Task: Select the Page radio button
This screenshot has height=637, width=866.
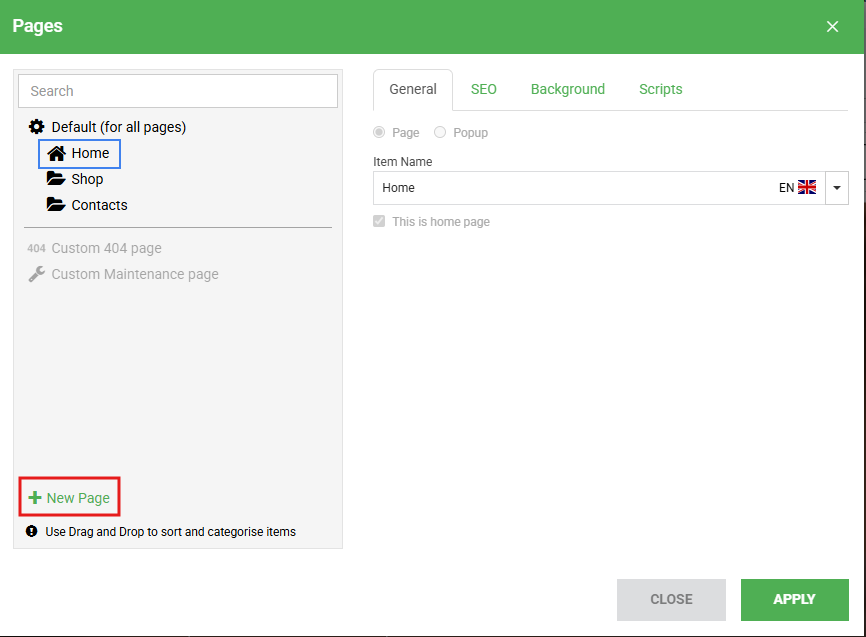Action: point(379,132)
